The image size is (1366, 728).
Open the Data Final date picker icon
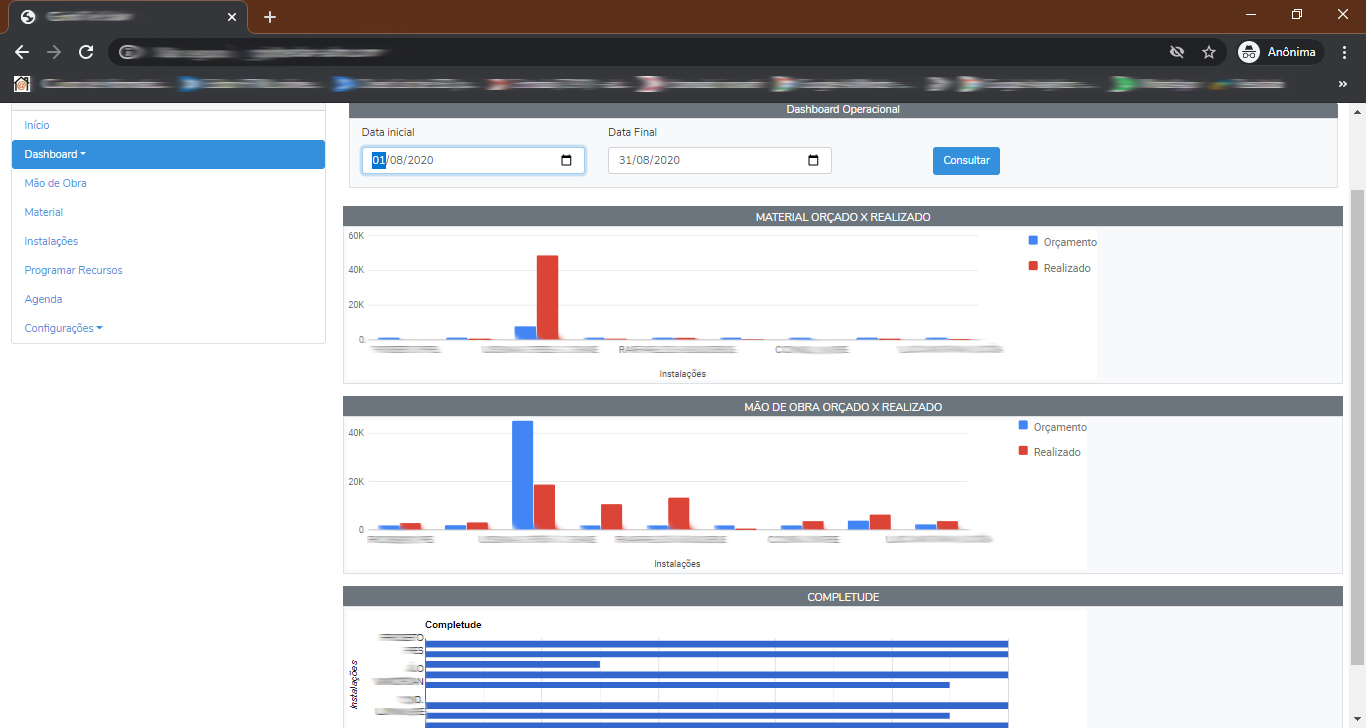coord(813,160)
